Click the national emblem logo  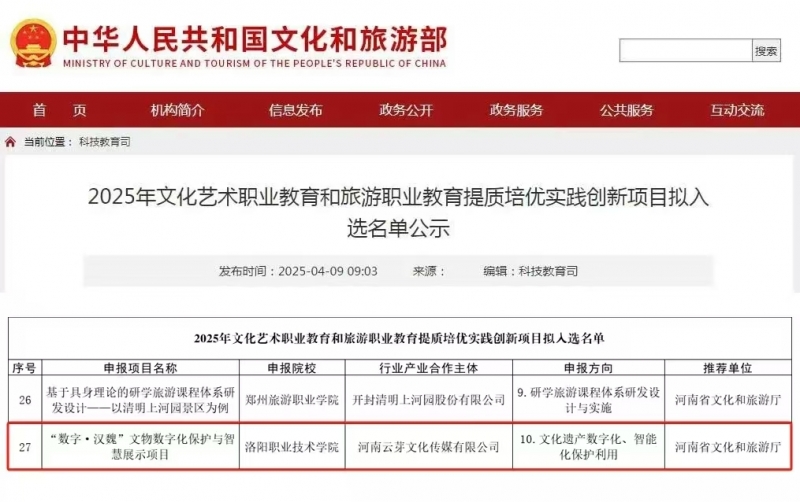coord(32,43)
